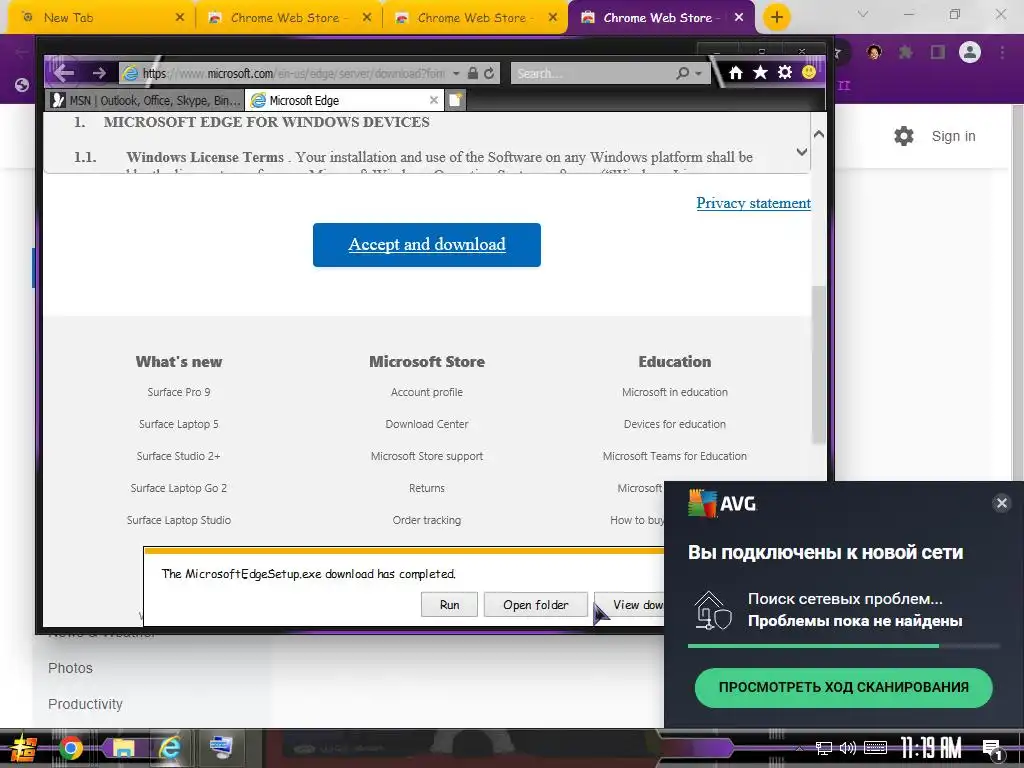Open IE Favorites star icon
This screenshot has height=768, width=1024.
coord(760,72)
